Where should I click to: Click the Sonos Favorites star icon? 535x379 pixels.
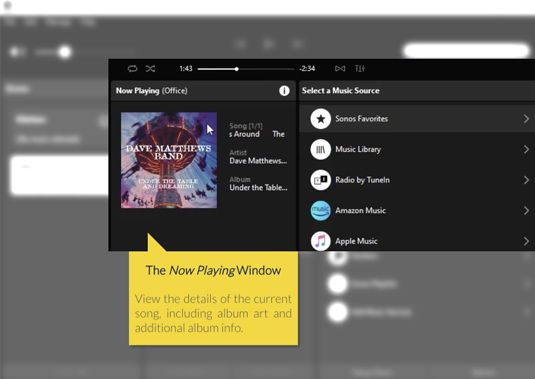coord(320,119)
